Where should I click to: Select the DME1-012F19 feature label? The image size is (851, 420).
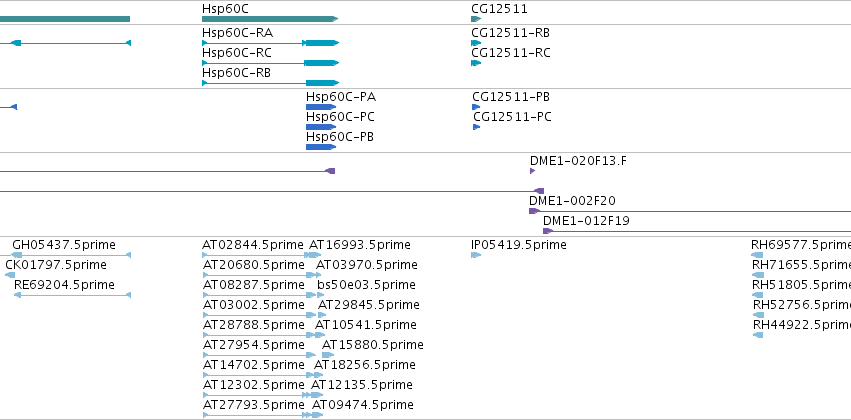pyautogui.click(x=587, y=221)
